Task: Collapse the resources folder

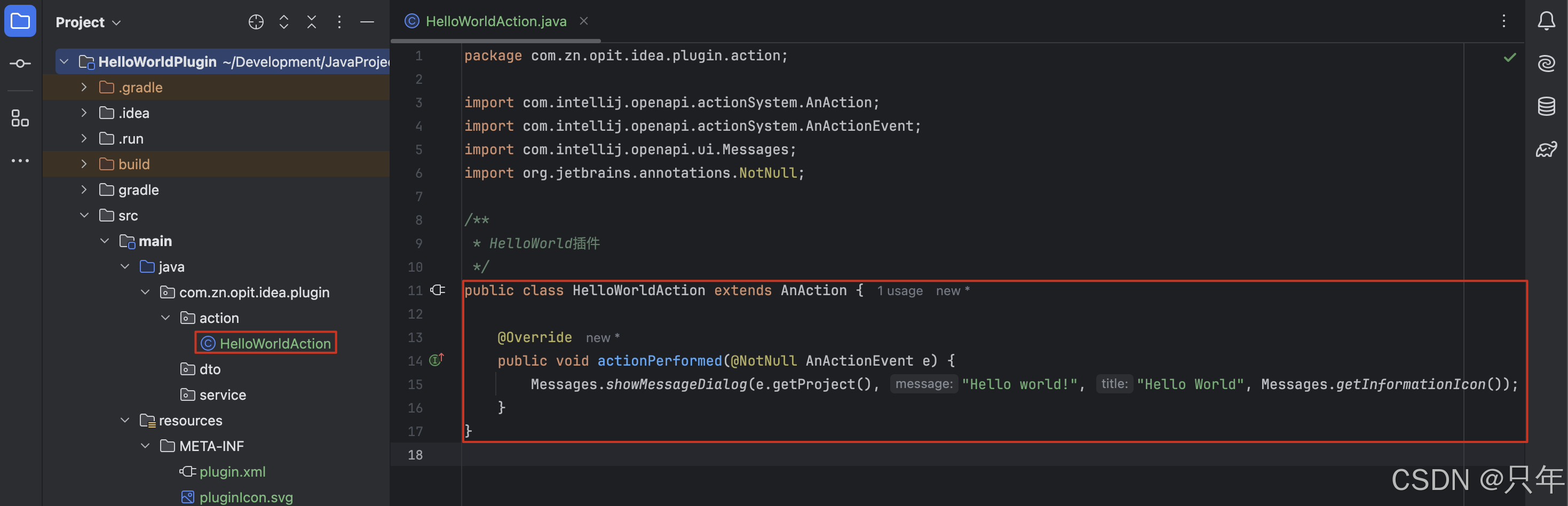Action: pyautogui.click(x=125, y=420)
